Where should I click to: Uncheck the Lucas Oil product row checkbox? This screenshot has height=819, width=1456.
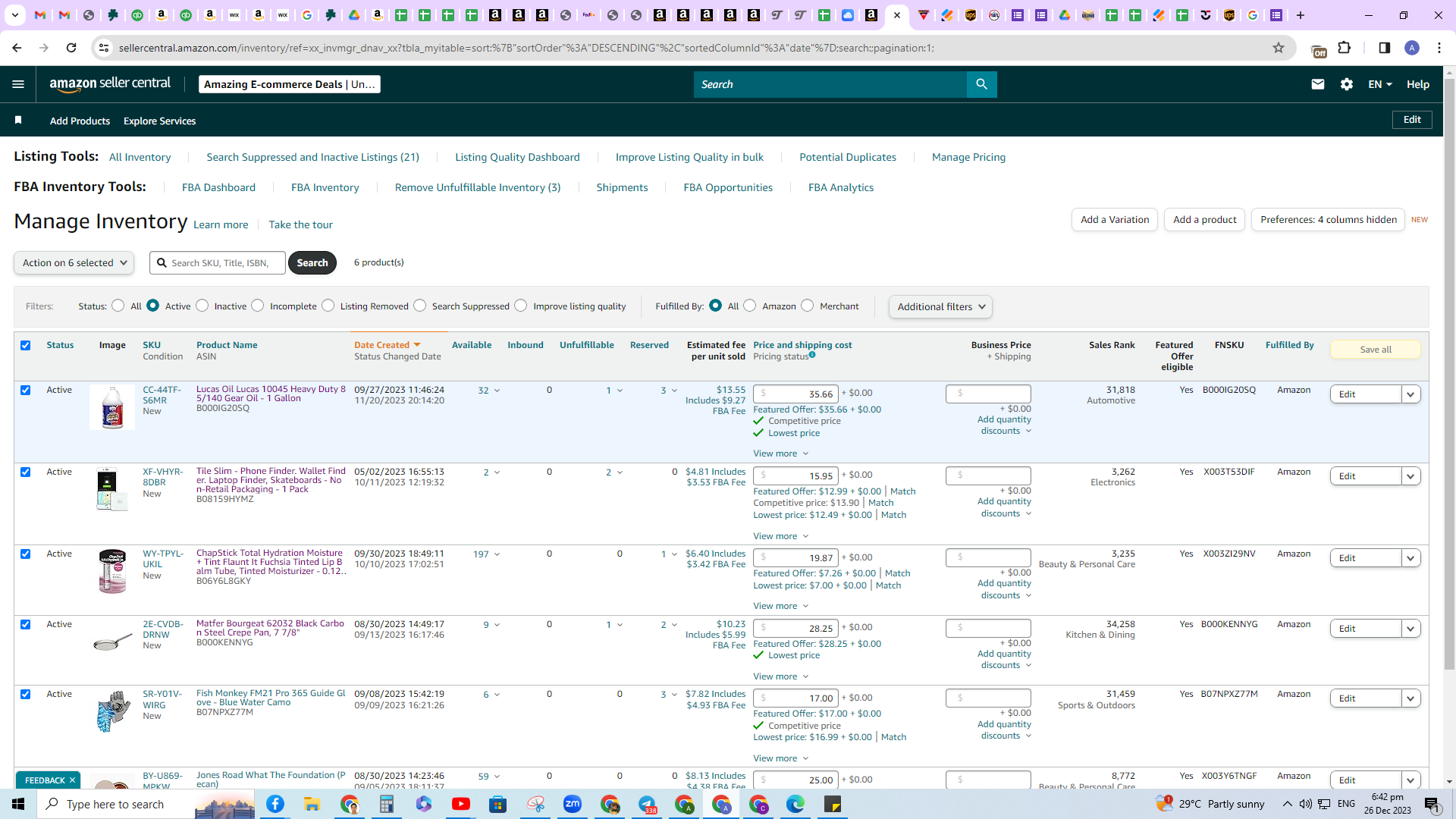point(26,391)
